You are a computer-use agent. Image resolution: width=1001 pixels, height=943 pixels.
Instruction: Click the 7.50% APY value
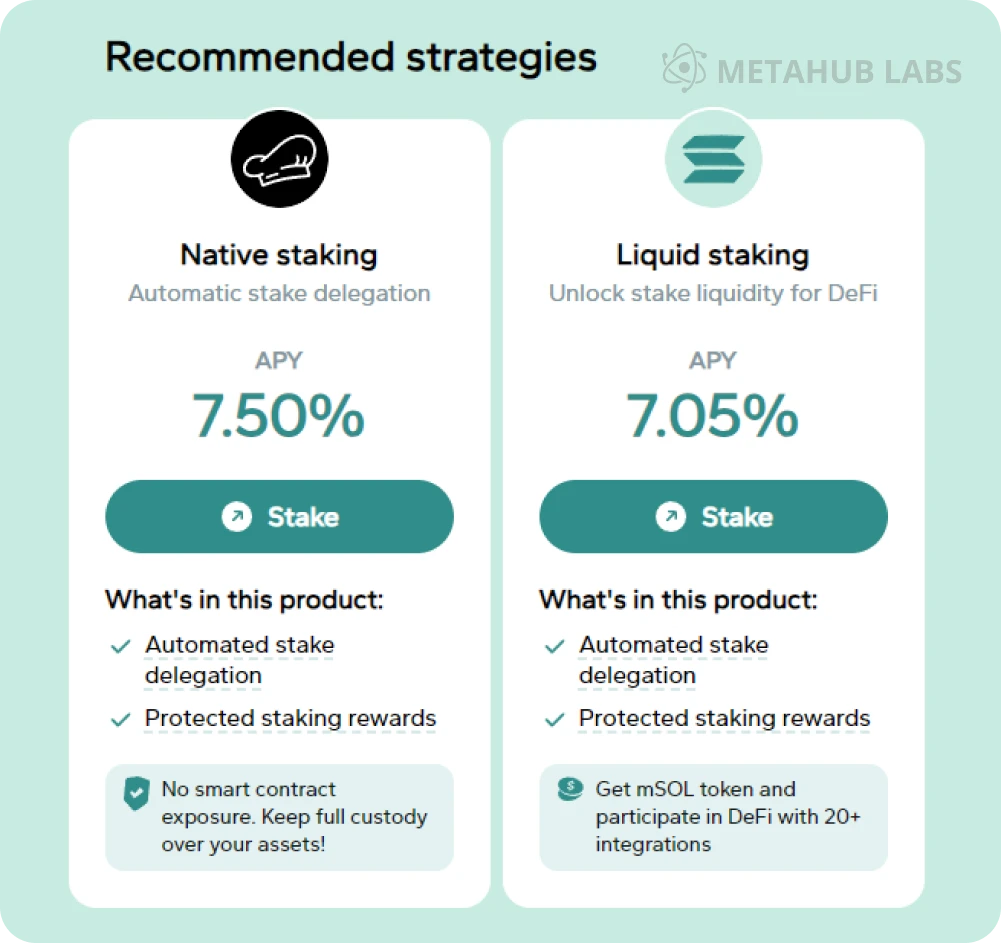279,416
